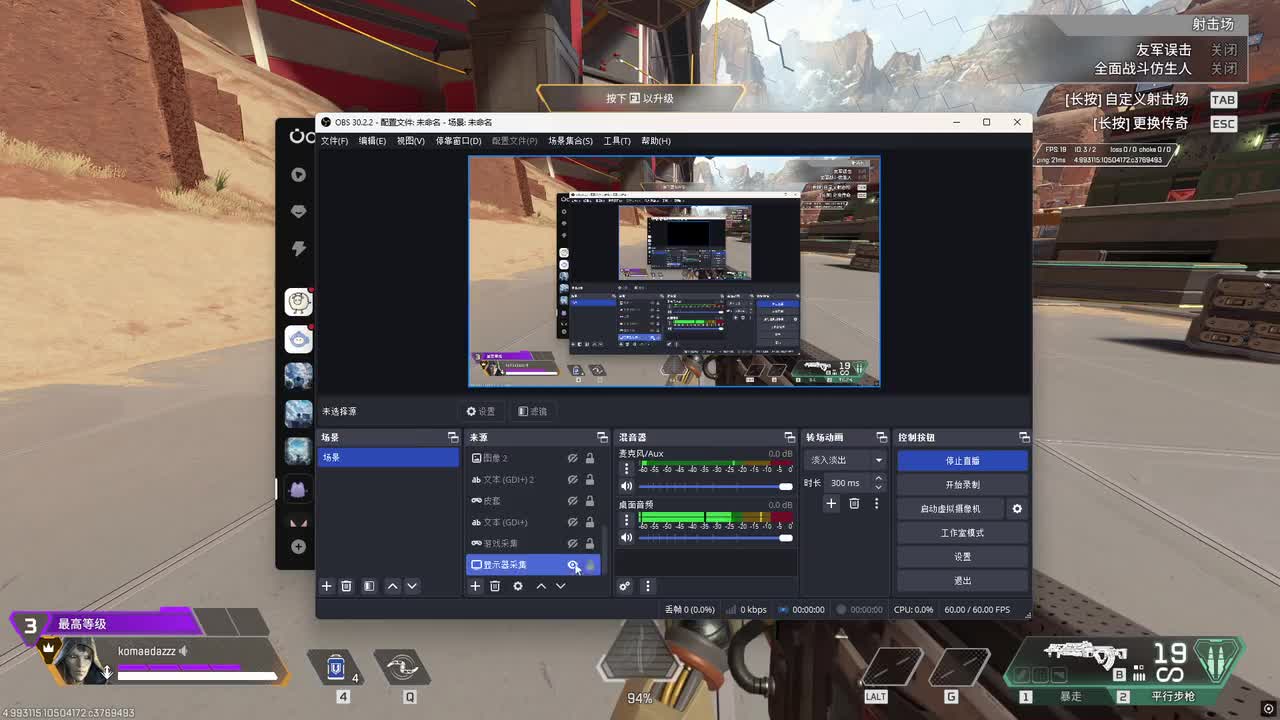Delete selected source via the trash icon
Screen dimensions: 1280x720
click(495, 586)
